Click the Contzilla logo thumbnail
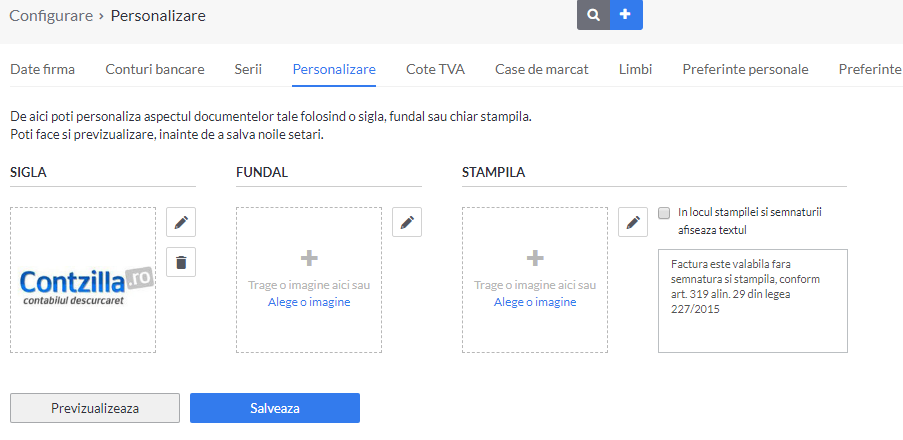Viewport: 903px width, 440px height. [x=86, y=285]
